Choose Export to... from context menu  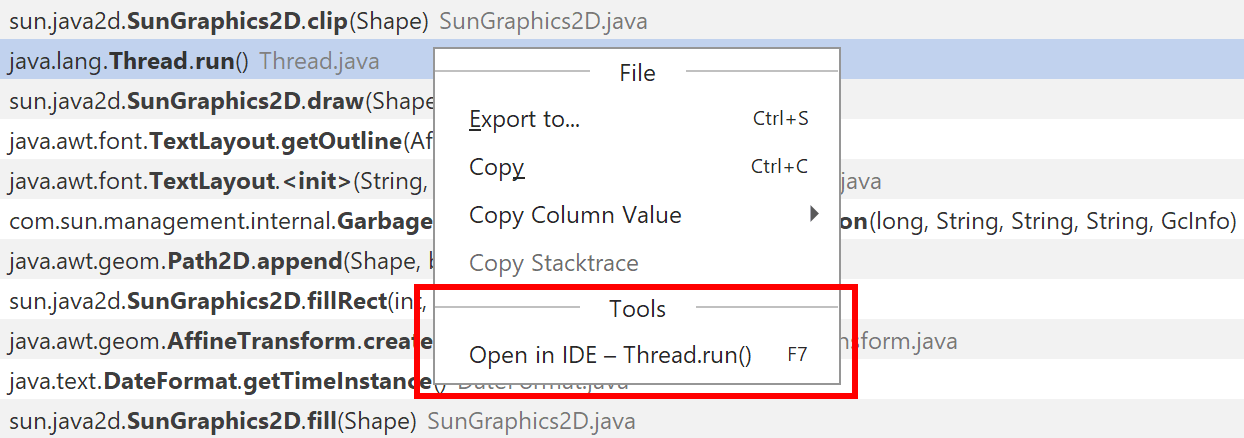coord(637,119)
